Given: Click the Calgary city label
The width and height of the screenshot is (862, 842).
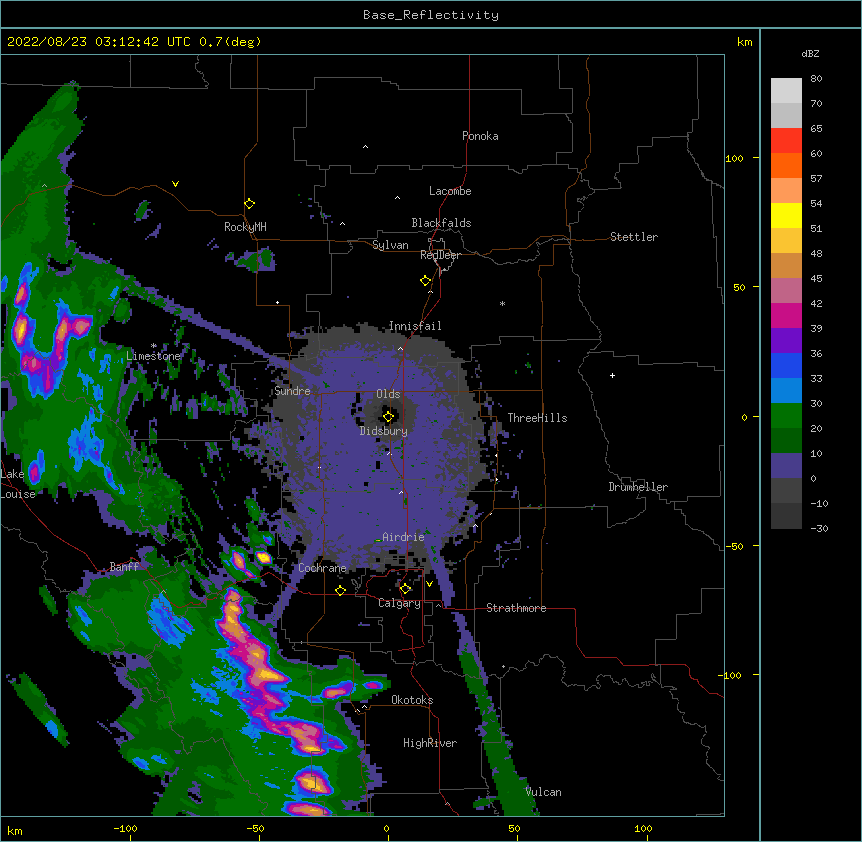Looking at the screenshot, I should [399, 603].
